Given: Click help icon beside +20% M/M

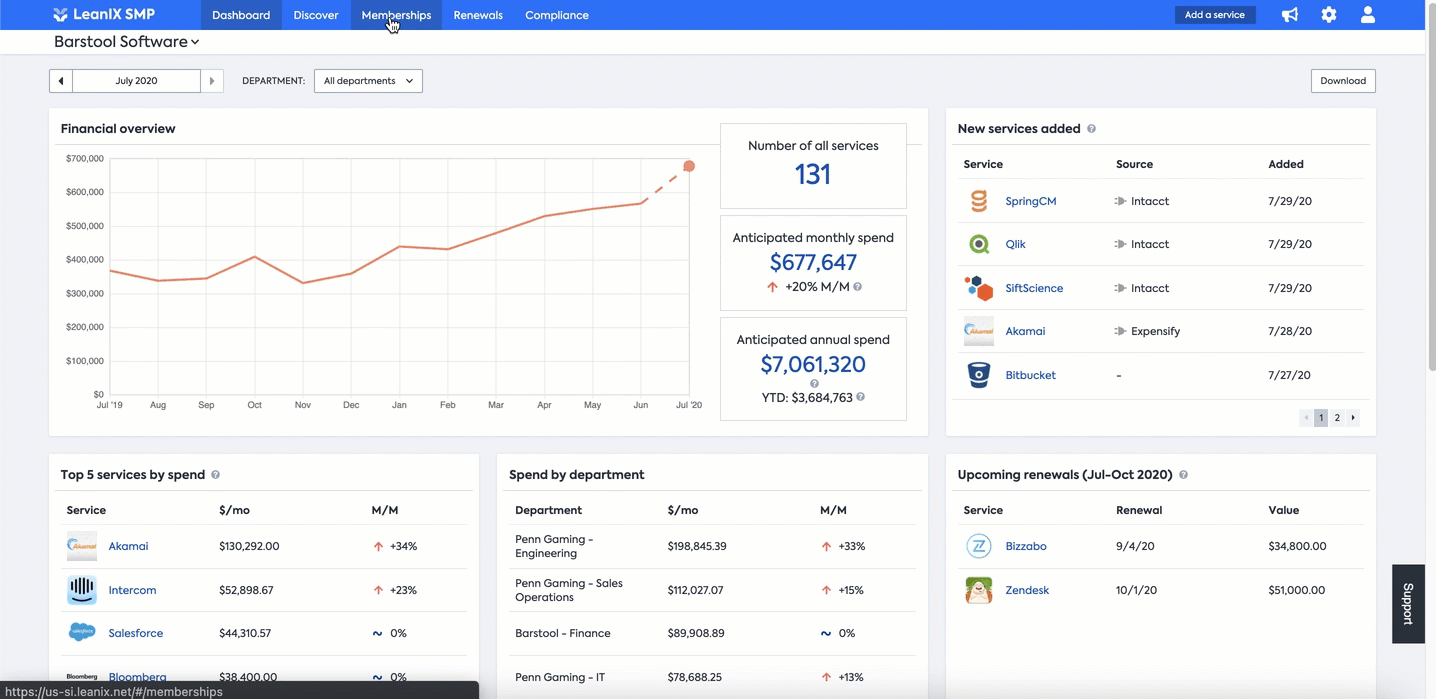Looking at the screenshot, I should pos(857,287).
